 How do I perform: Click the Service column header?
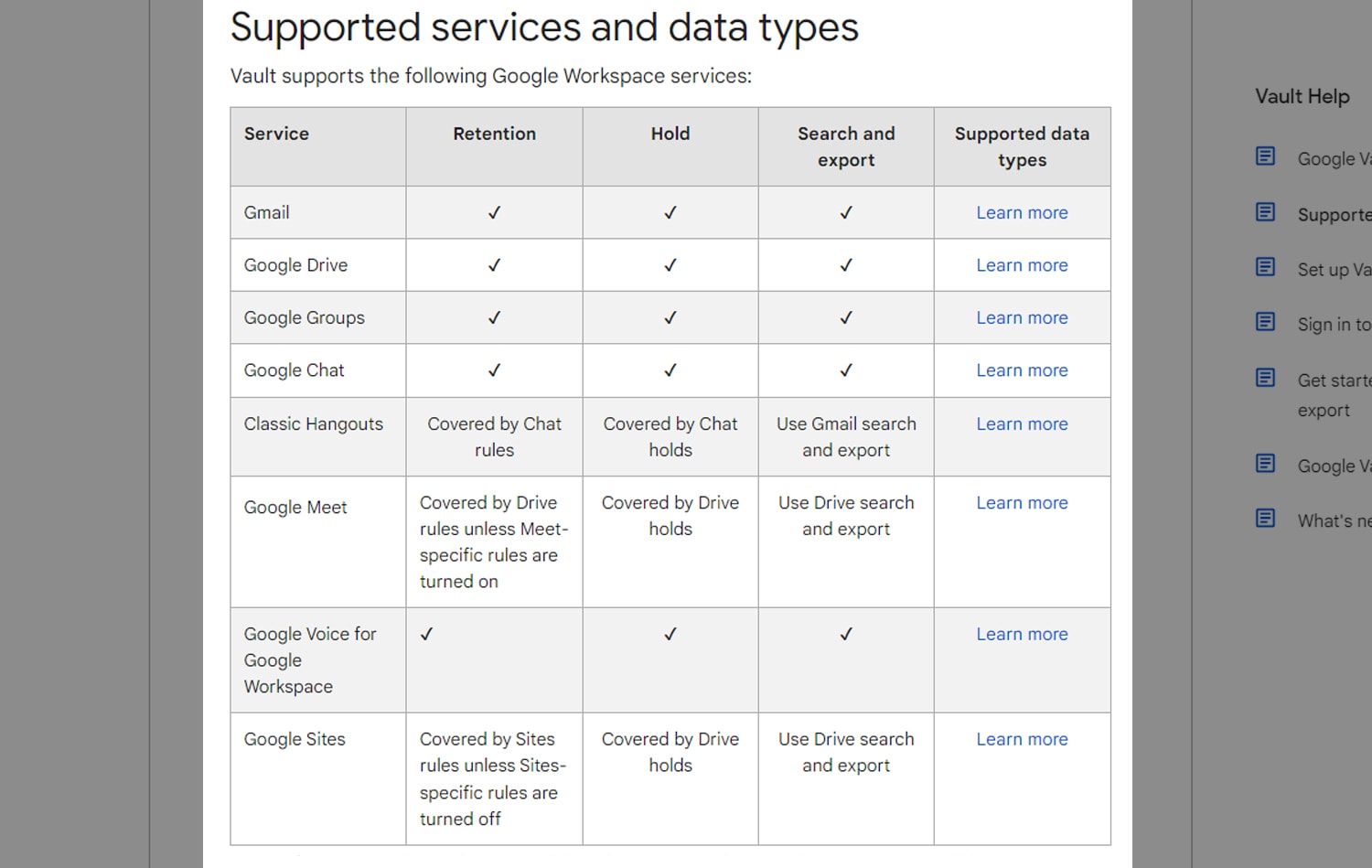pos(275,134)
